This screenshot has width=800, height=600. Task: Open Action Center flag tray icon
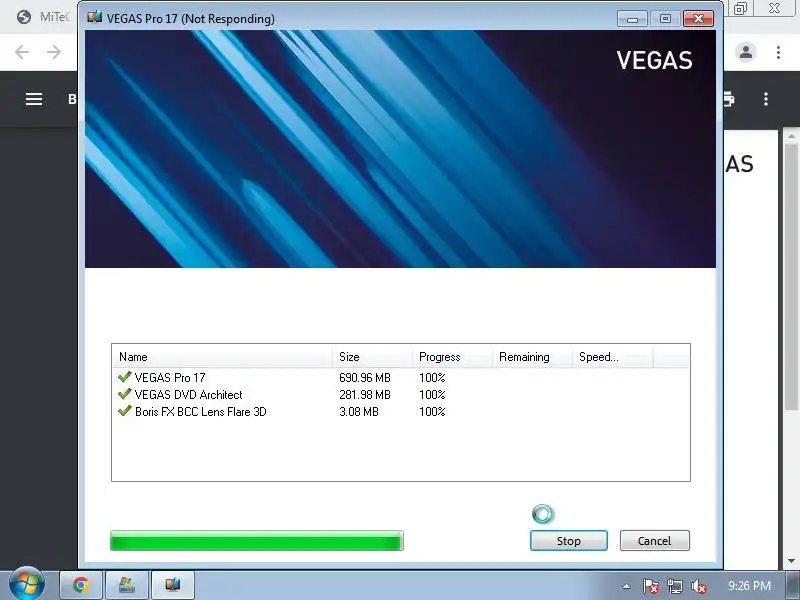[x=651, y=587]
